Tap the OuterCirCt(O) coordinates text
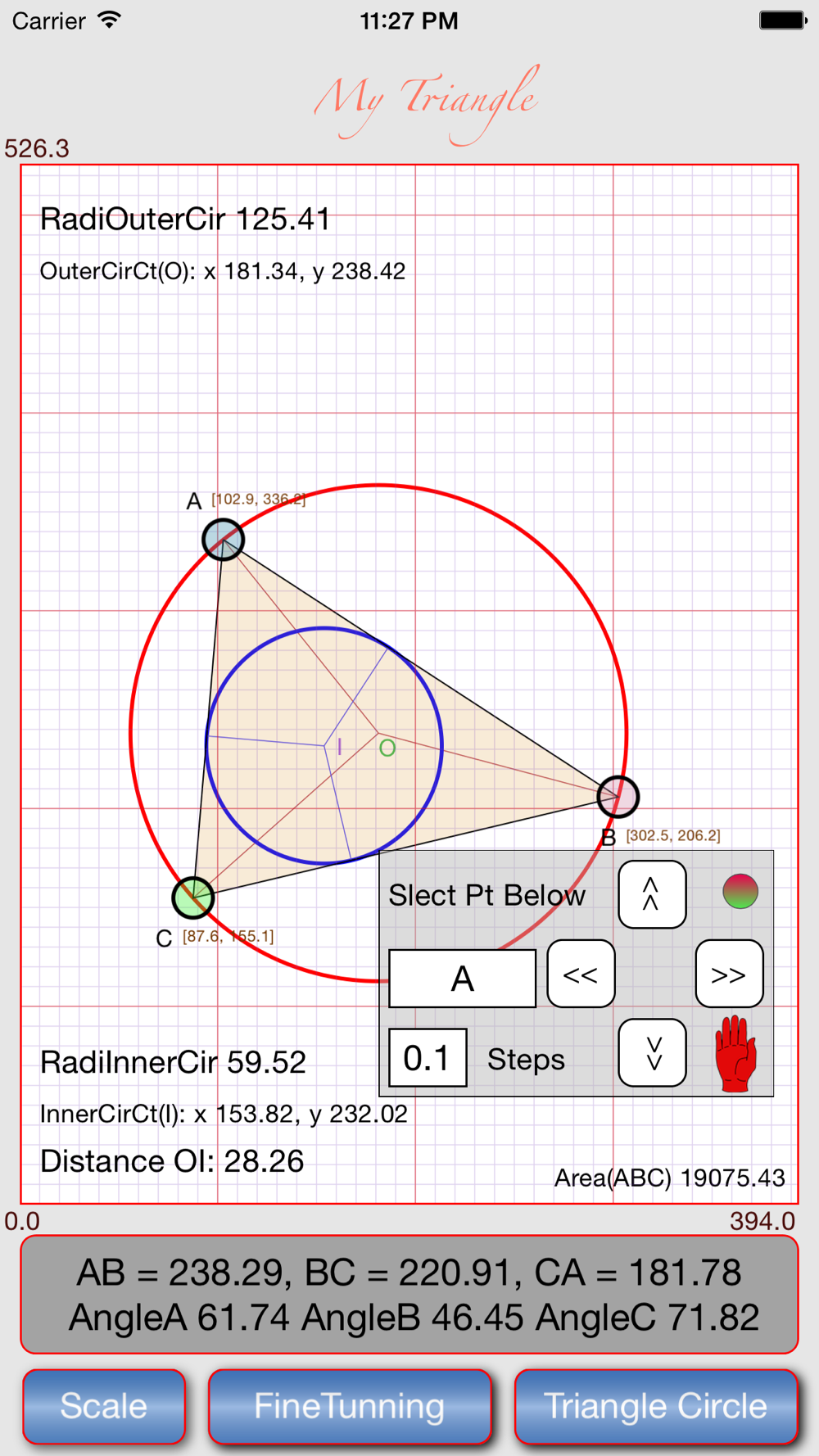 (223, 271)
